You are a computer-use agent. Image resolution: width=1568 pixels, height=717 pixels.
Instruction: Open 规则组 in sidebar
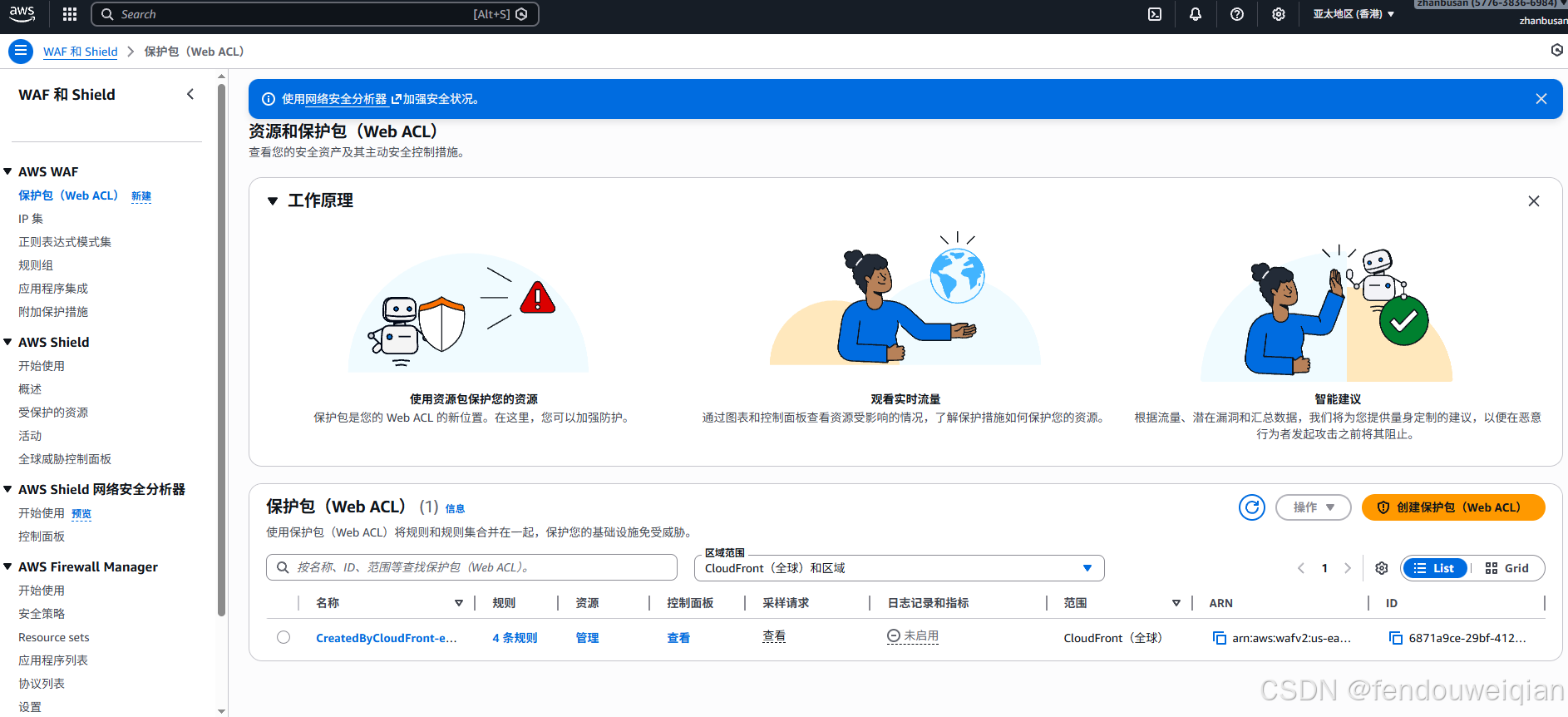point(36,265)
